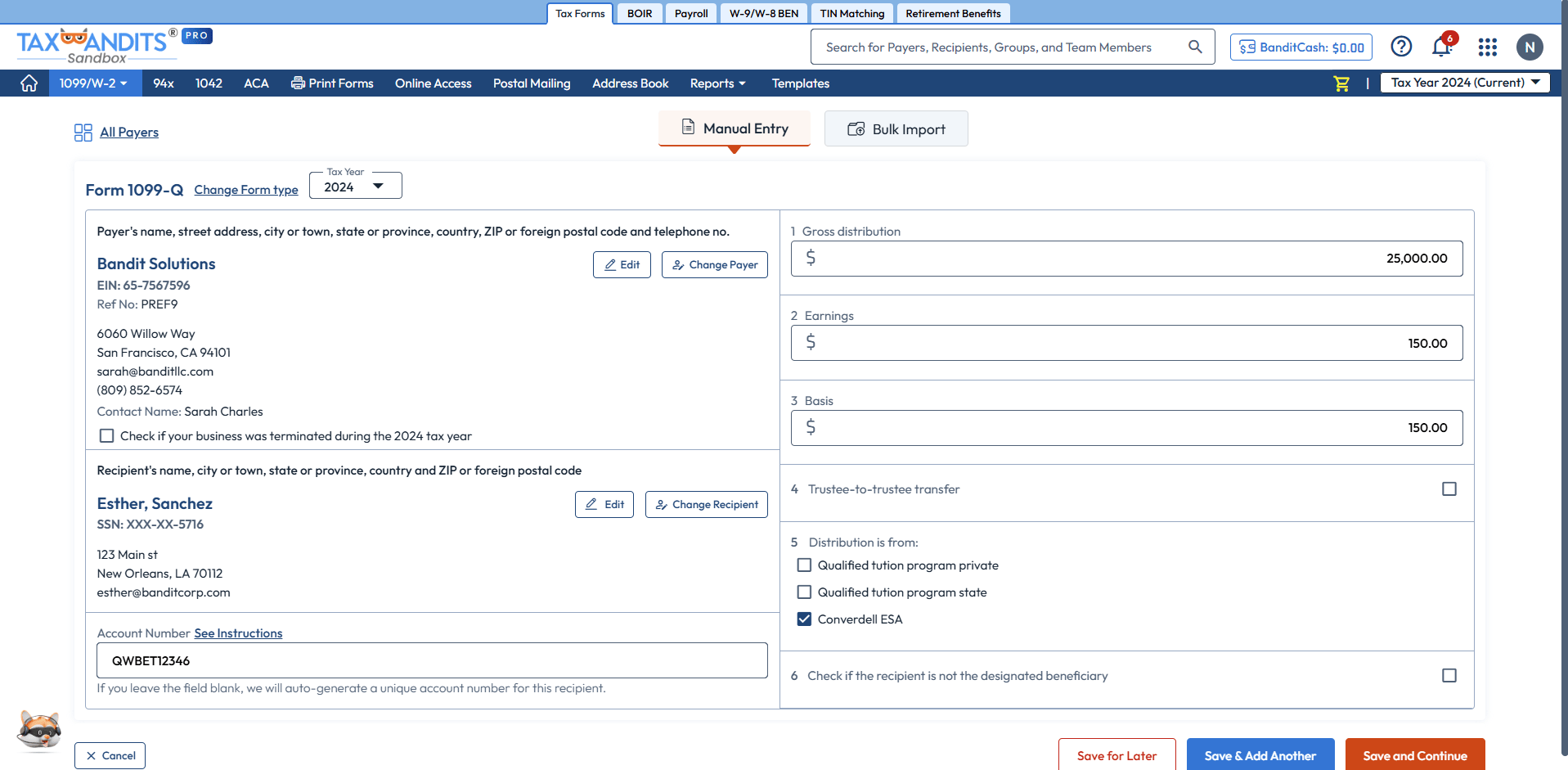Open the Payroll tab

[x=691, y=13]
